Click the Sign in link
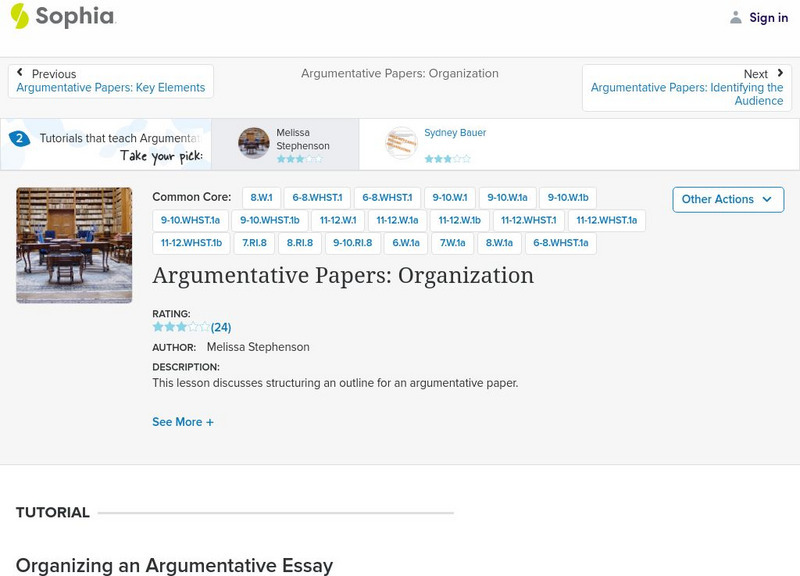 click(768, 17)
